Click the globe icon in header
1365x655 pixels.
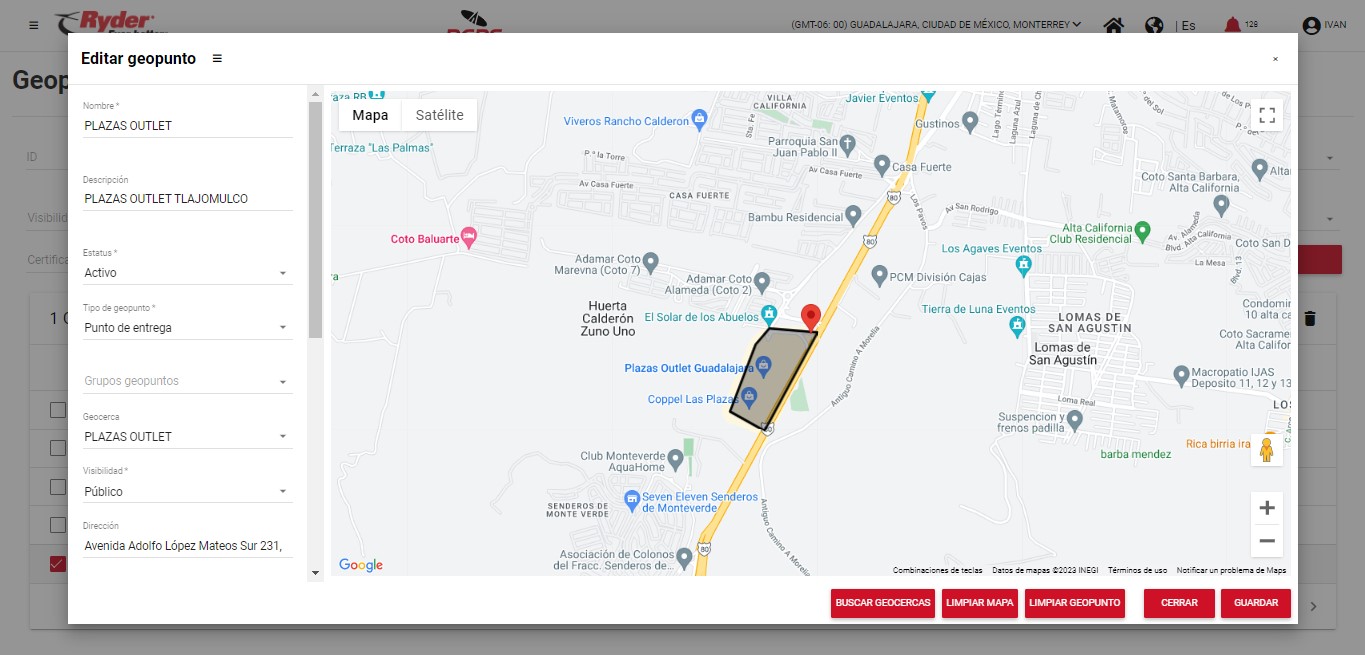pos(1154,25)
